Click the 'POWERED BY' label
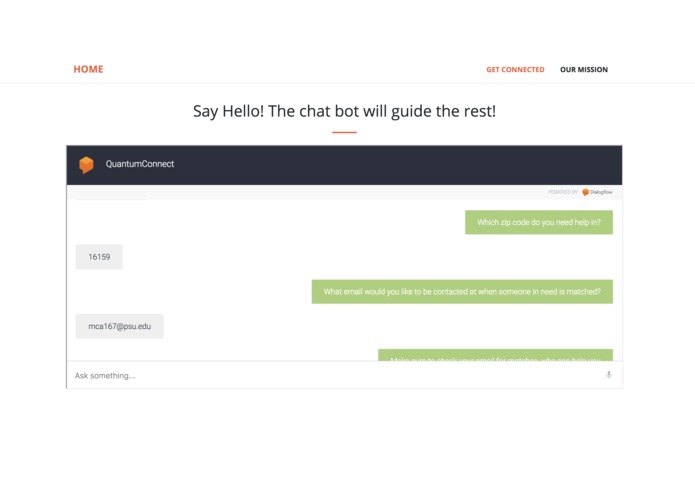Image resolution: width=695 pixels, height=494 pixels. [x=562, y=192]
